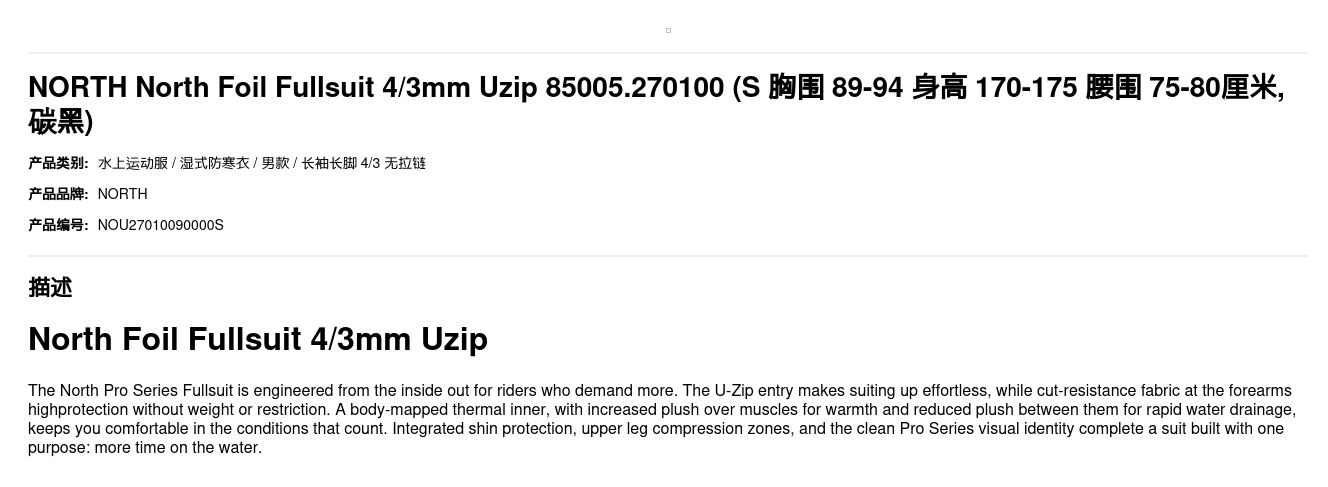Click 长袖长脚 4/3 无拉链 category text
The height and width of the screenshot is (487, 1328).
(x=364, y=163)
